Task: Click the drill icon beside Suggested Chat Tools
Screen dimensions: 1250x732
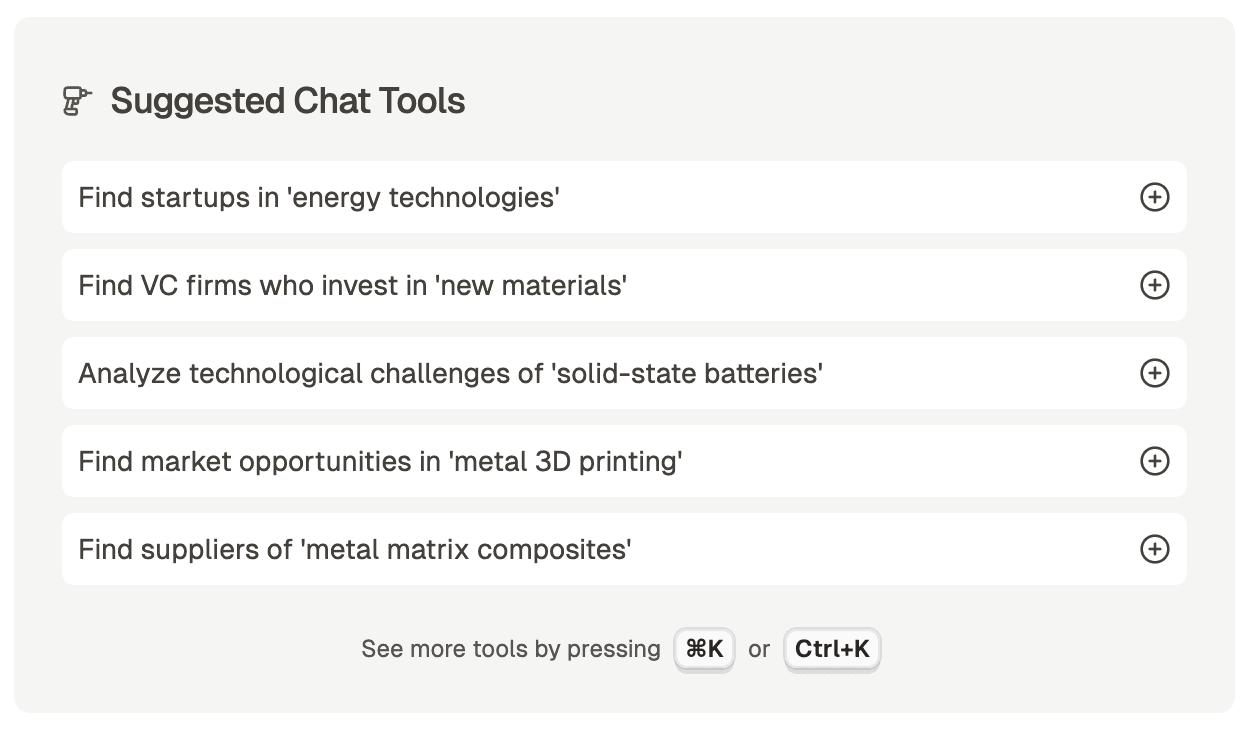Action: click(x=77, y=101)
